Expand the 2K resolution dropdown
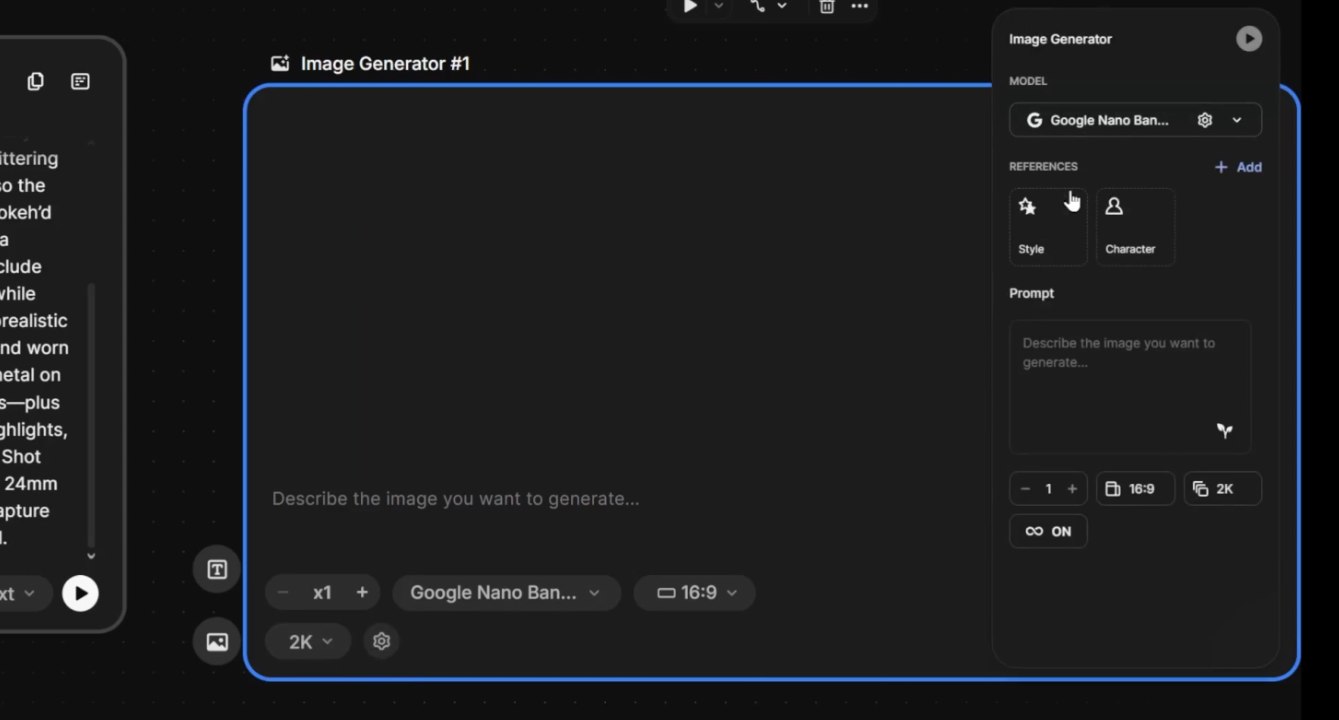This screenshot has height=720, width=1339. [307, 641]
